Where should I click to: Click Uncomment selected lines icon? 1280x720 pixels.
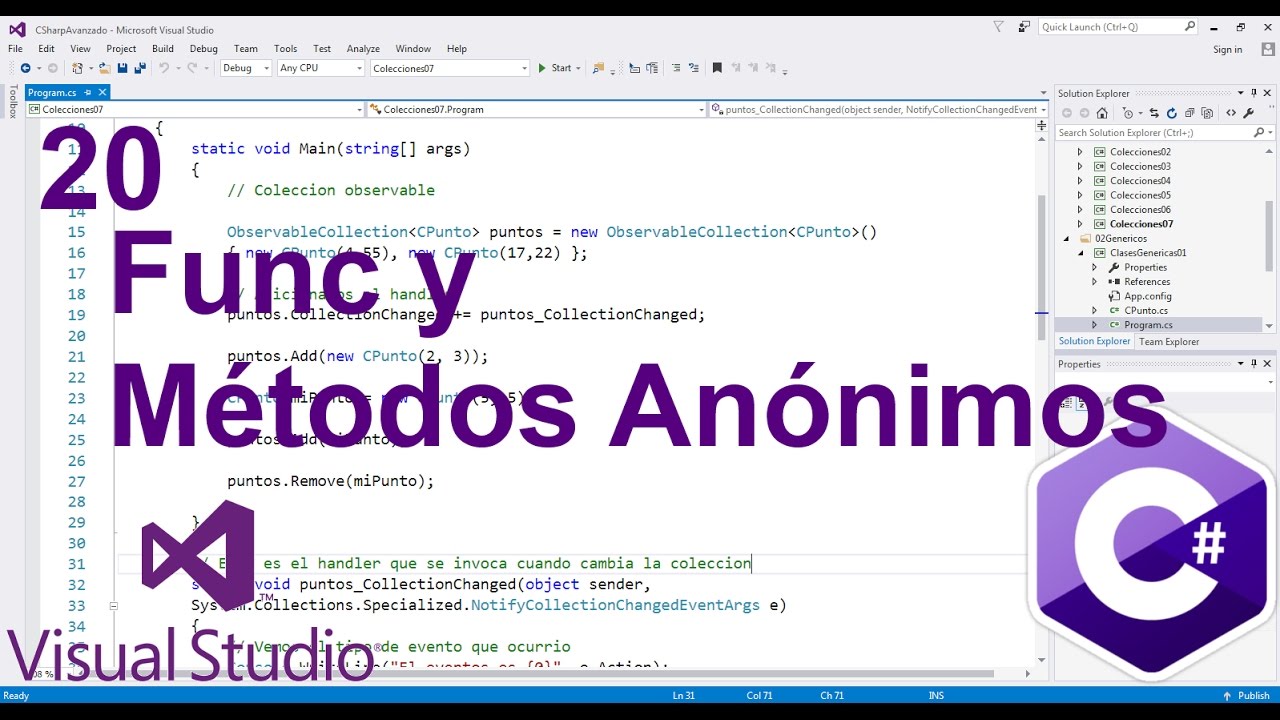(x=693, y=68)
